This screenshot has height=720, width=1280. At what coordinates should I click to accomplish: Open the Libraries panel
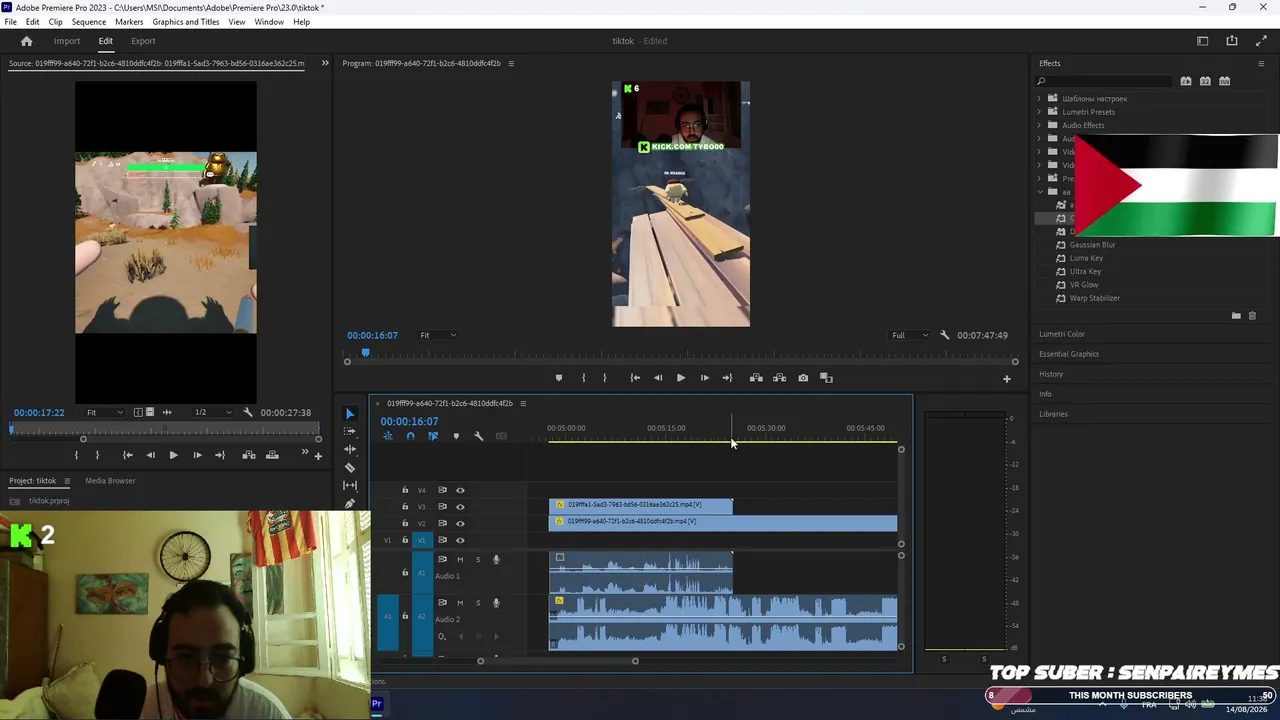[1053, 414]
